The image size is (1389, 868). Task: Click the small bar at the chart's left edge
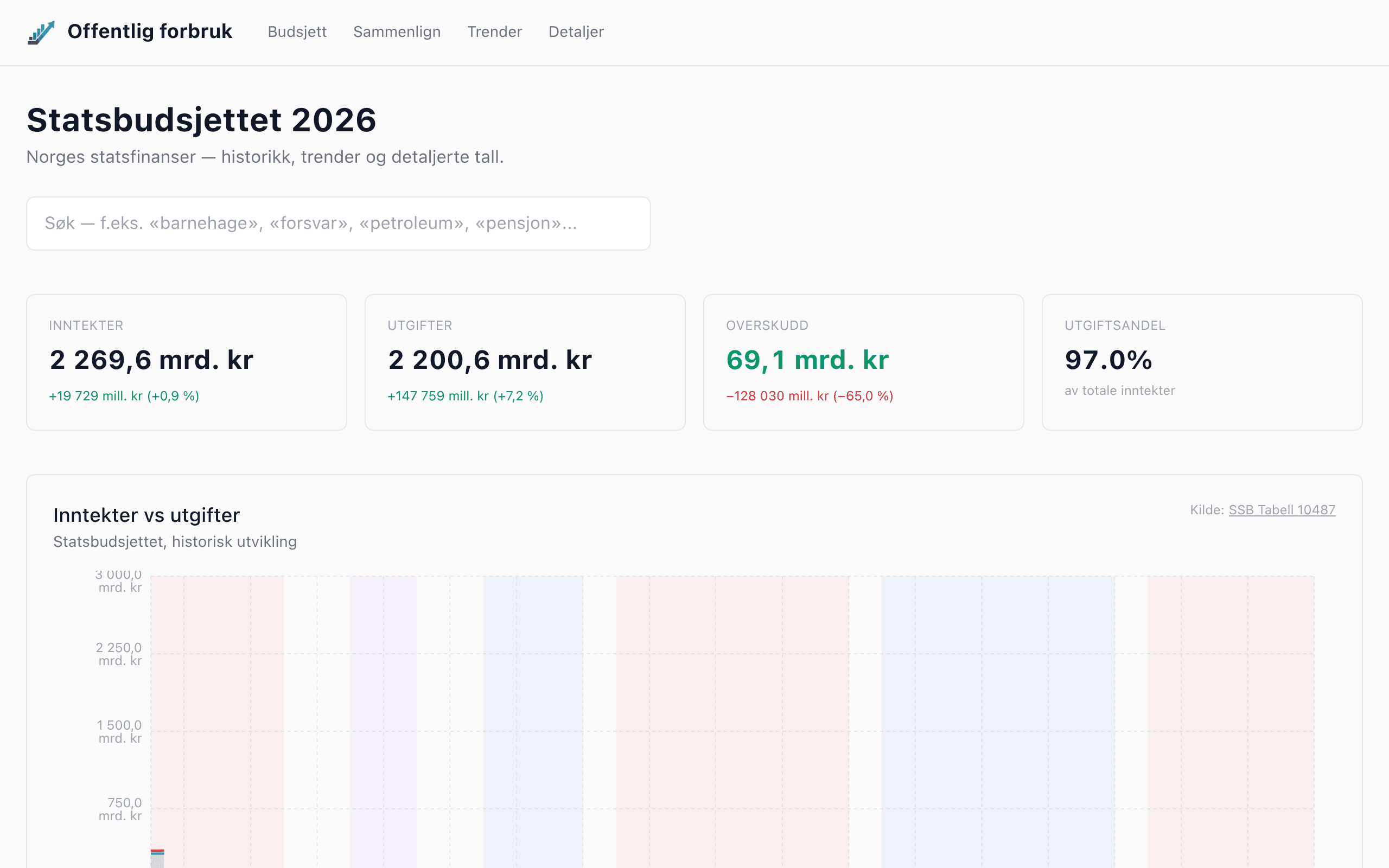click(157, 858)
